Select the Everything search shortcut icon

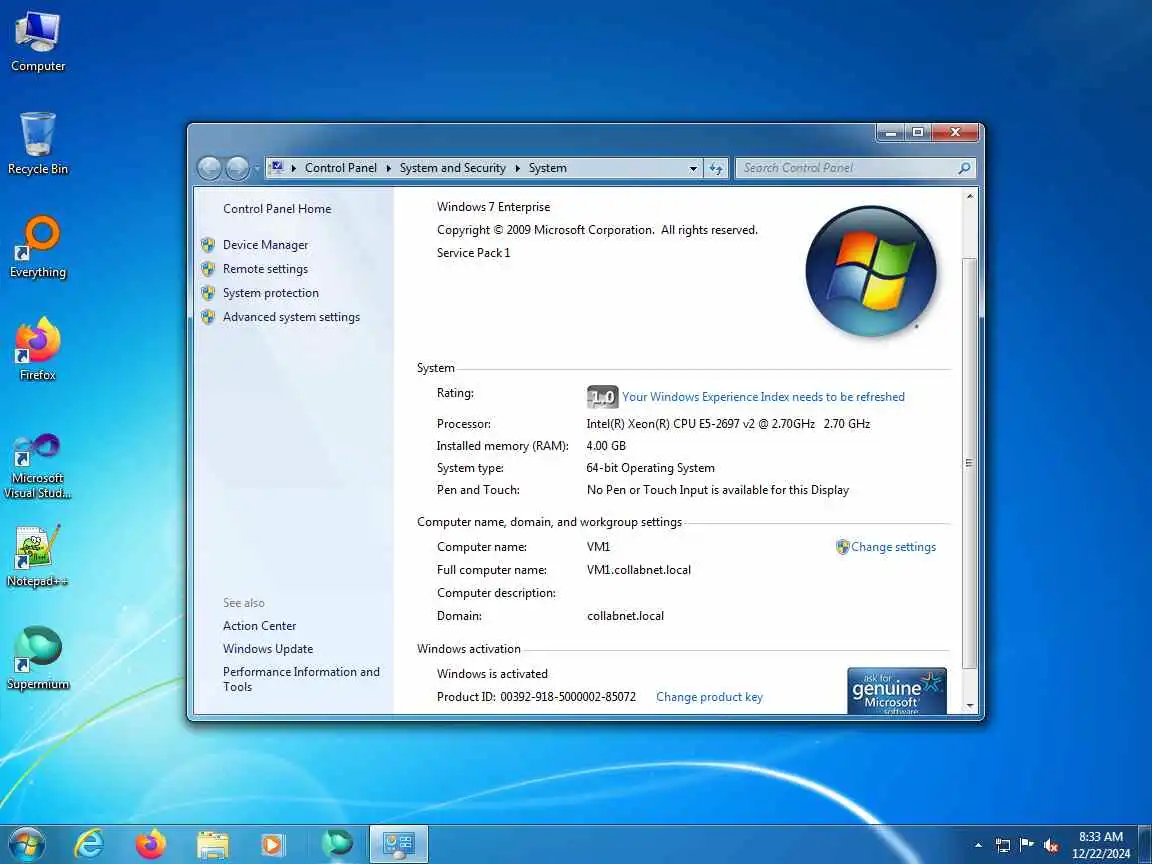pyautogui.click(x=37, y=247)
